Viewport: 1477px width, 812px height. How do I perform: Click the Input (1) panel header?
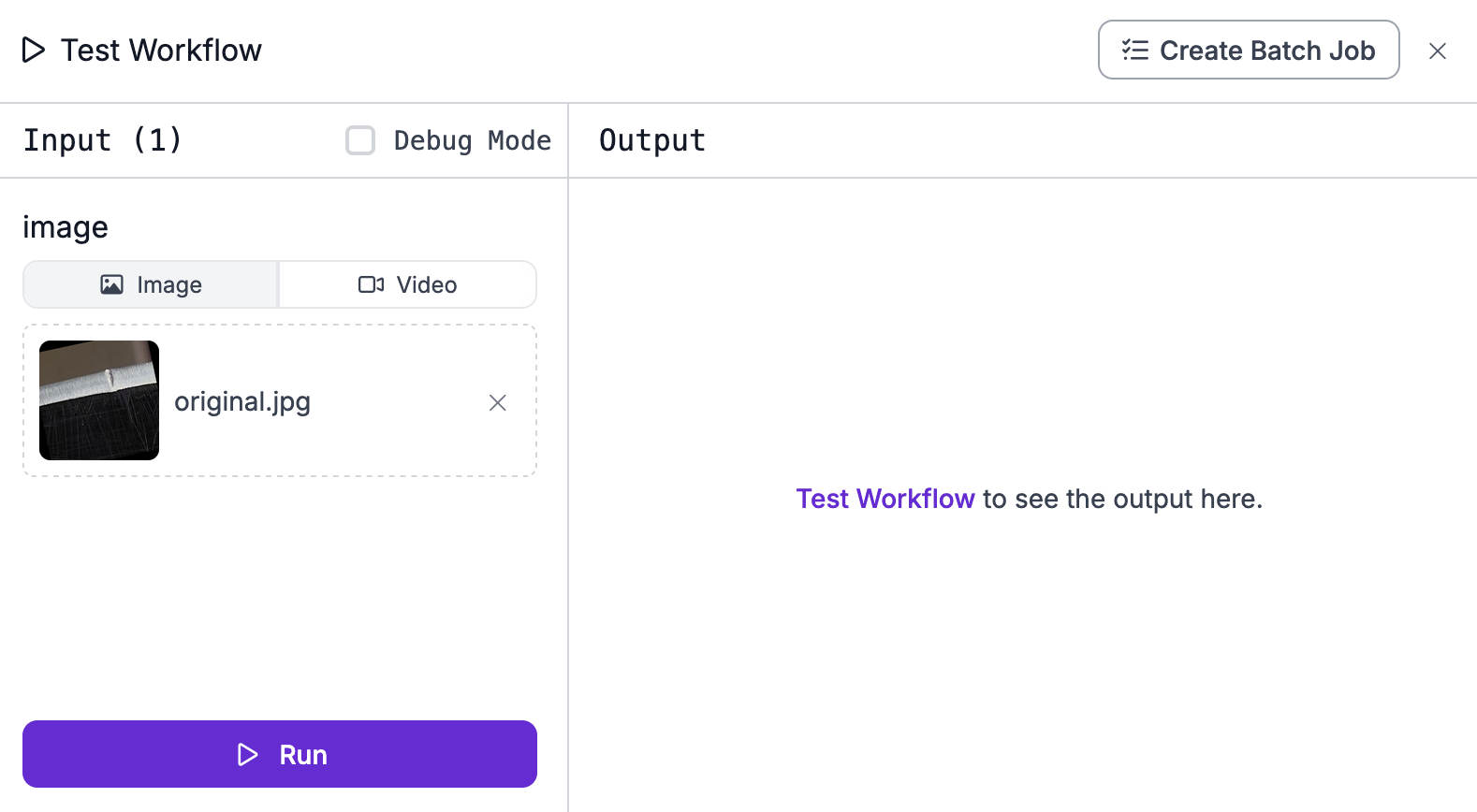[x=103, y=140]
